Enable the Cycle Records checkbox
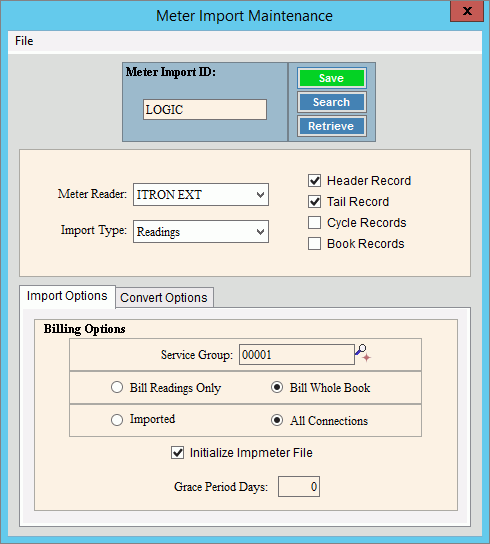This screenshot has height=544, width=490. tap(314, 222)
